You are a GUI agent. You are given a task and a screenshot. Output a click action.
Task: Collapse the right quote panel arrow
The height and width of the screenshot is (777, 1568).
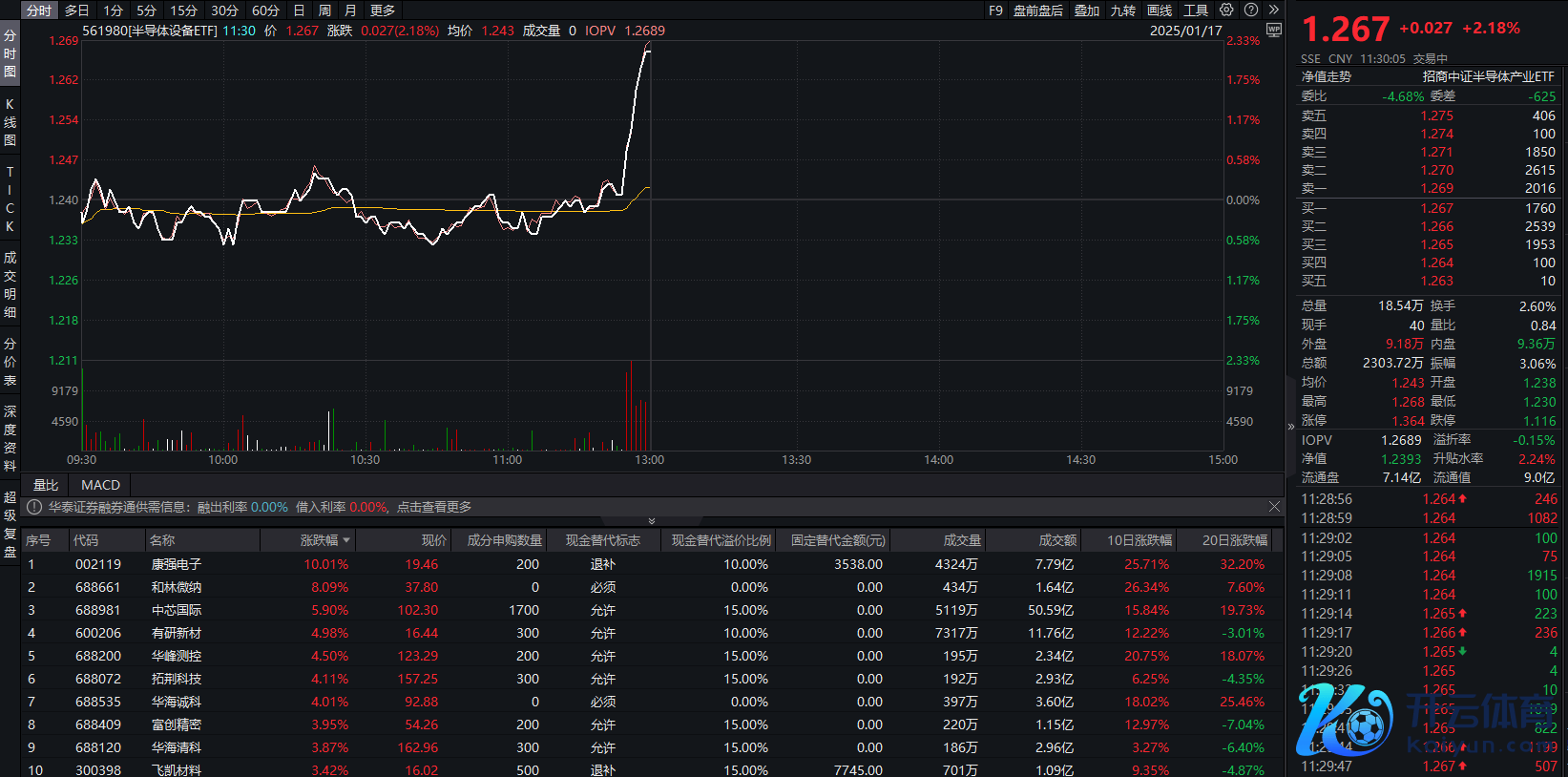click(x=1291, y=427)
